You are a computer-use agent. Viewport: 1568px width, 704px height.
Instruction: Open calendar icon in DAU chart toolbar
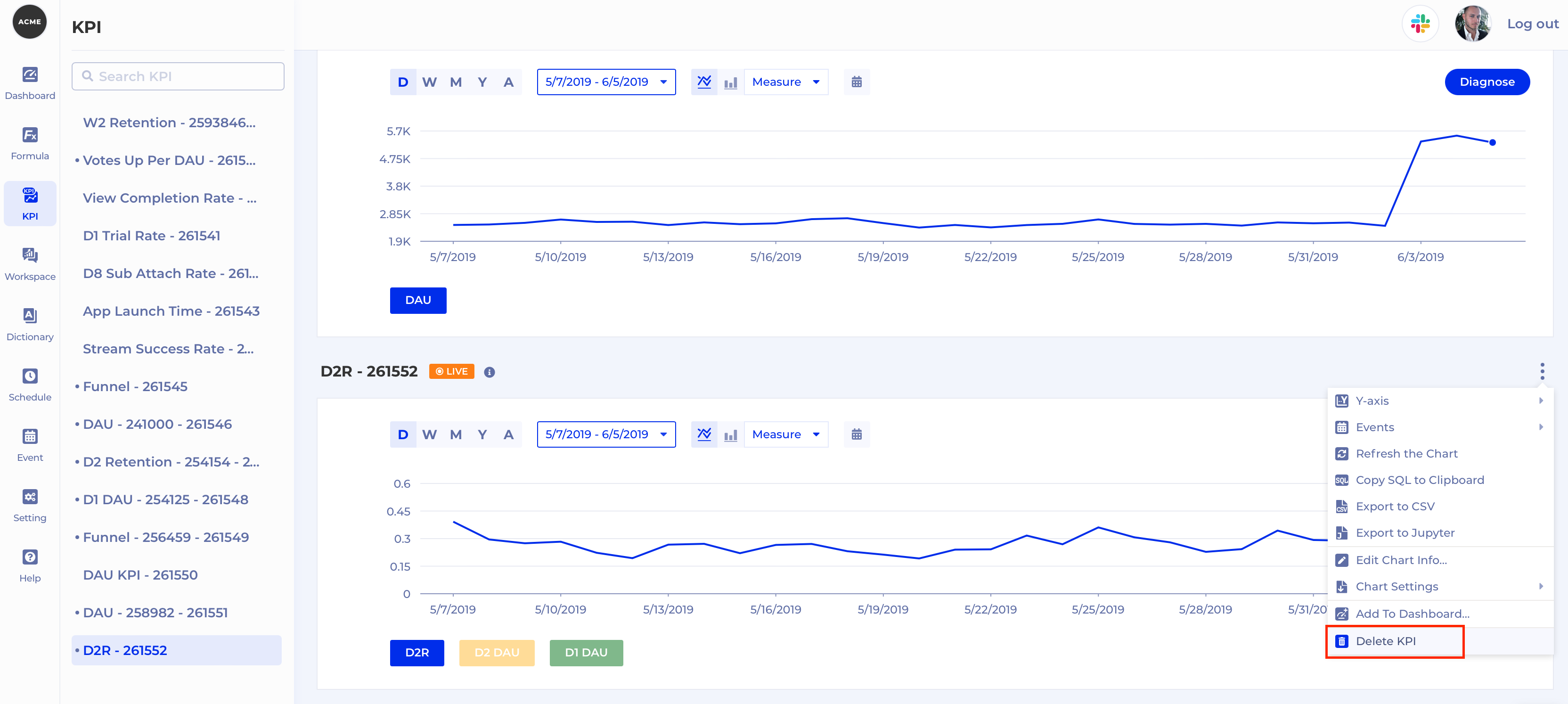[857, 82]
